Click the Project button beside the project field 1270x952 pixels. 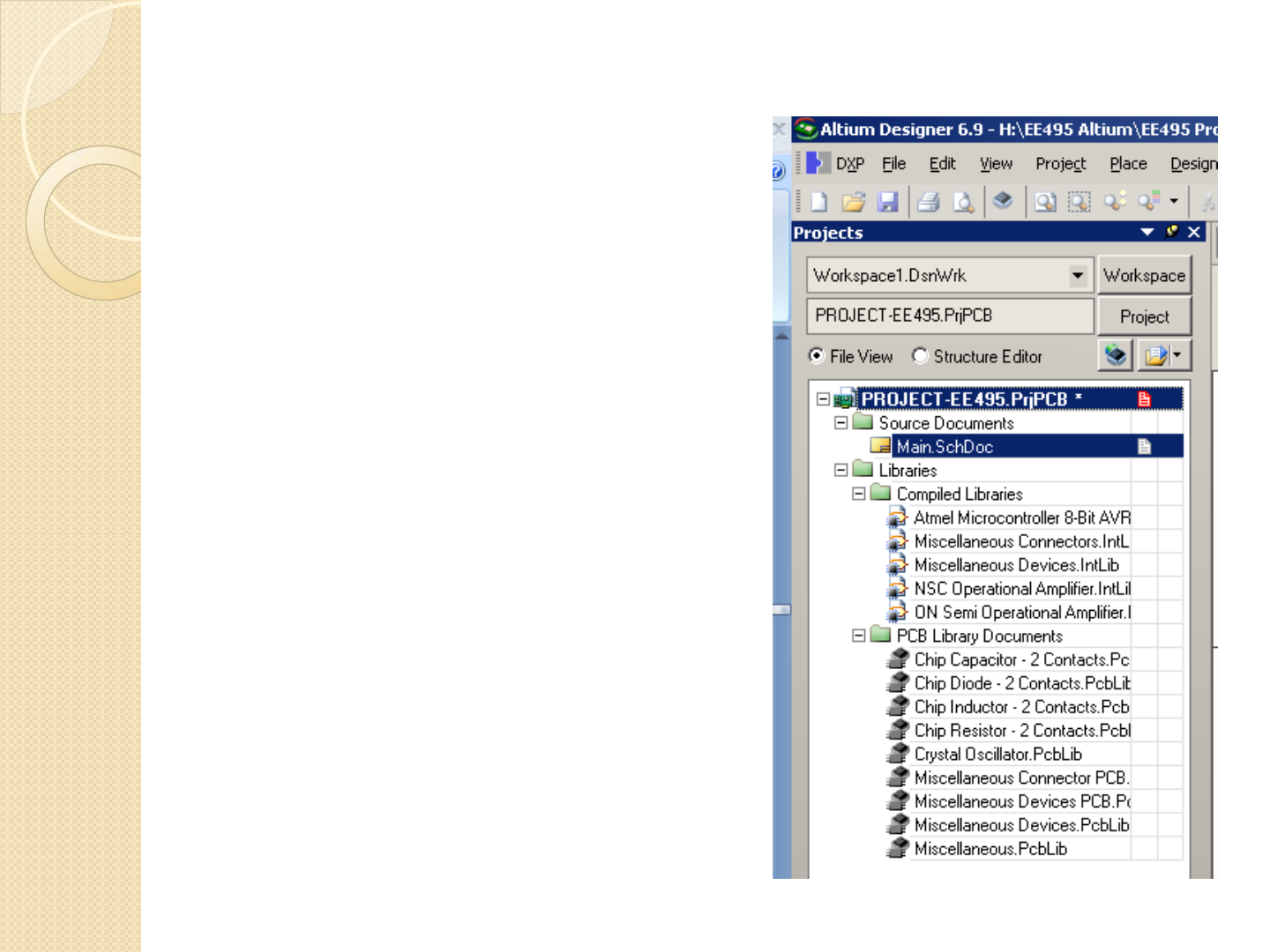(x=1145, y=316)
